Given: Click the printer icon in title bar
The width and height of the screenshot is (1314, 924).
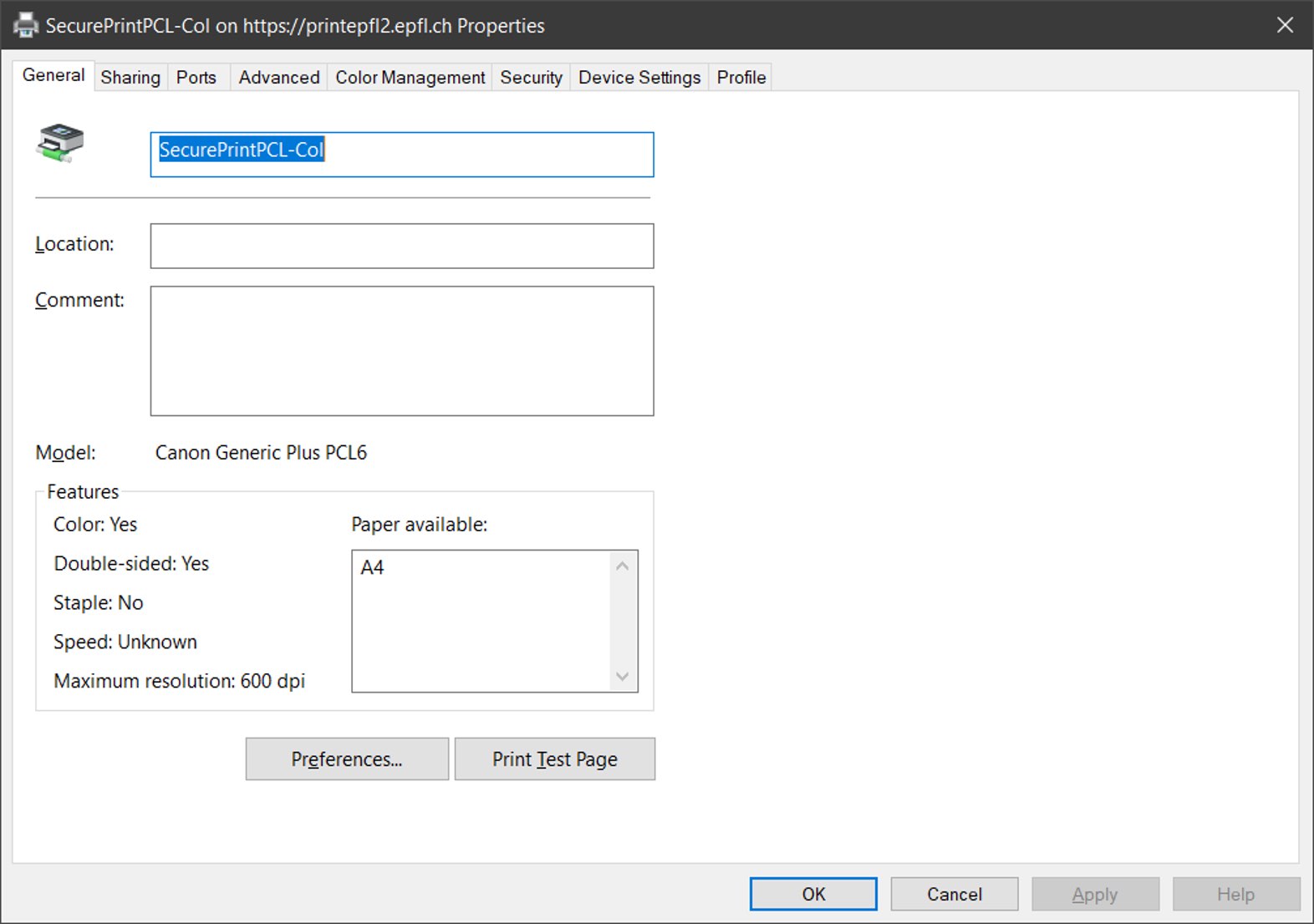Looking at the screenshot, I should [26, 25].
